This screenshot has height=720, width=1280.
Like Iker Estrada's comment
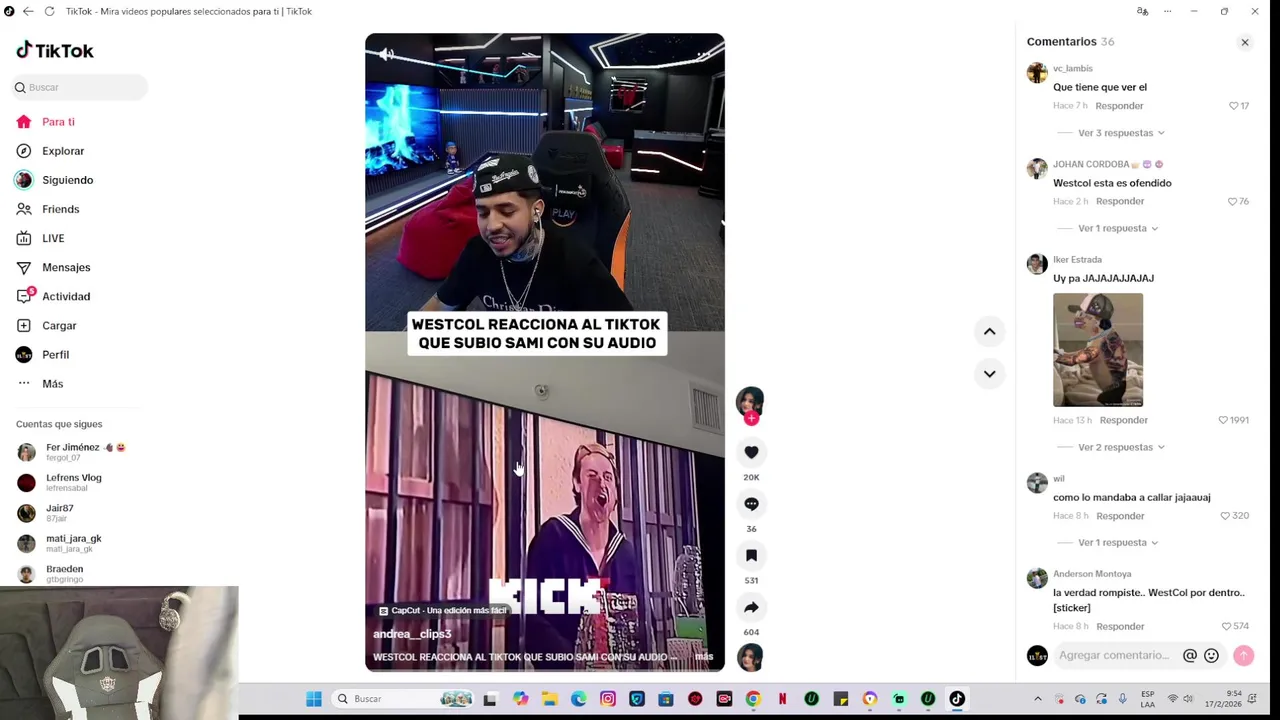click(1222, 420)
